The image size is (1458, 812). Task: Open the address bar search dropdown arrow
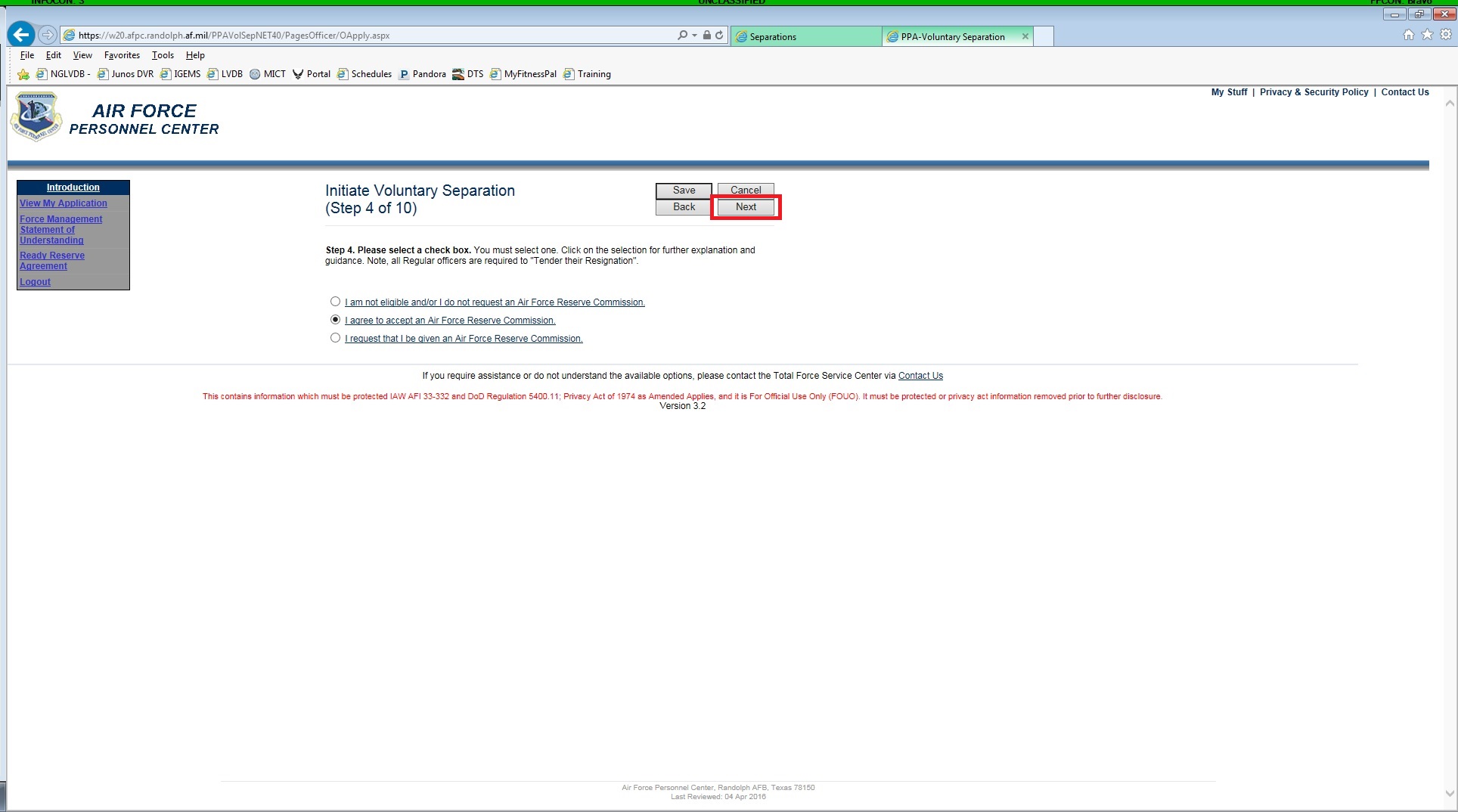694,36
